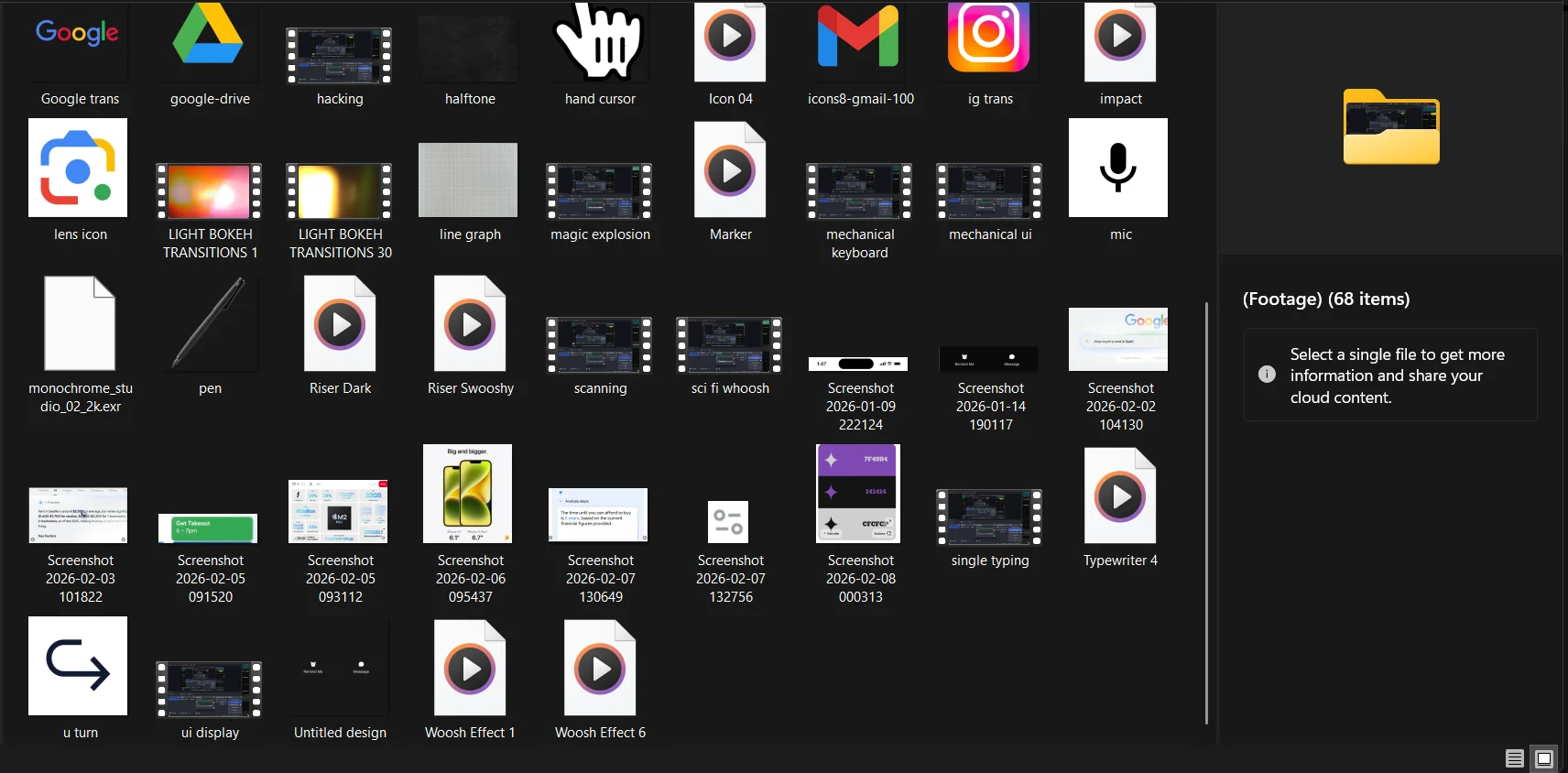This screenshot has width=1568, height=773.
Task: Select the magic explosion video clip
Action: coord(599,191)
